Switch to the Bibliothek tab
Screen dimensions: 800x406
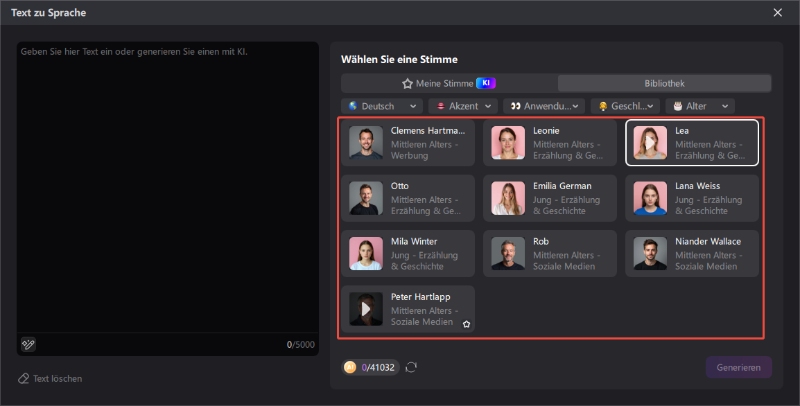[664, 84]
